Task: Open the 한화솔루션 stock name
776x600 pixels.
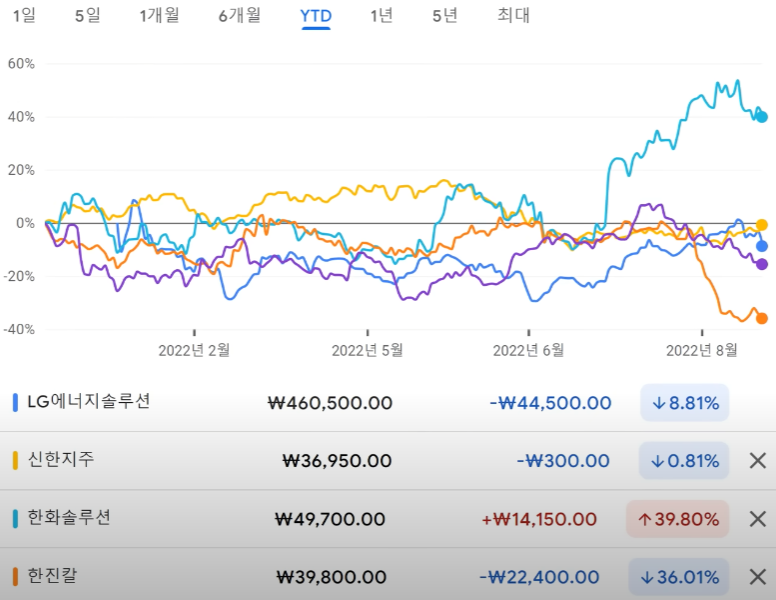Action: 69,517
